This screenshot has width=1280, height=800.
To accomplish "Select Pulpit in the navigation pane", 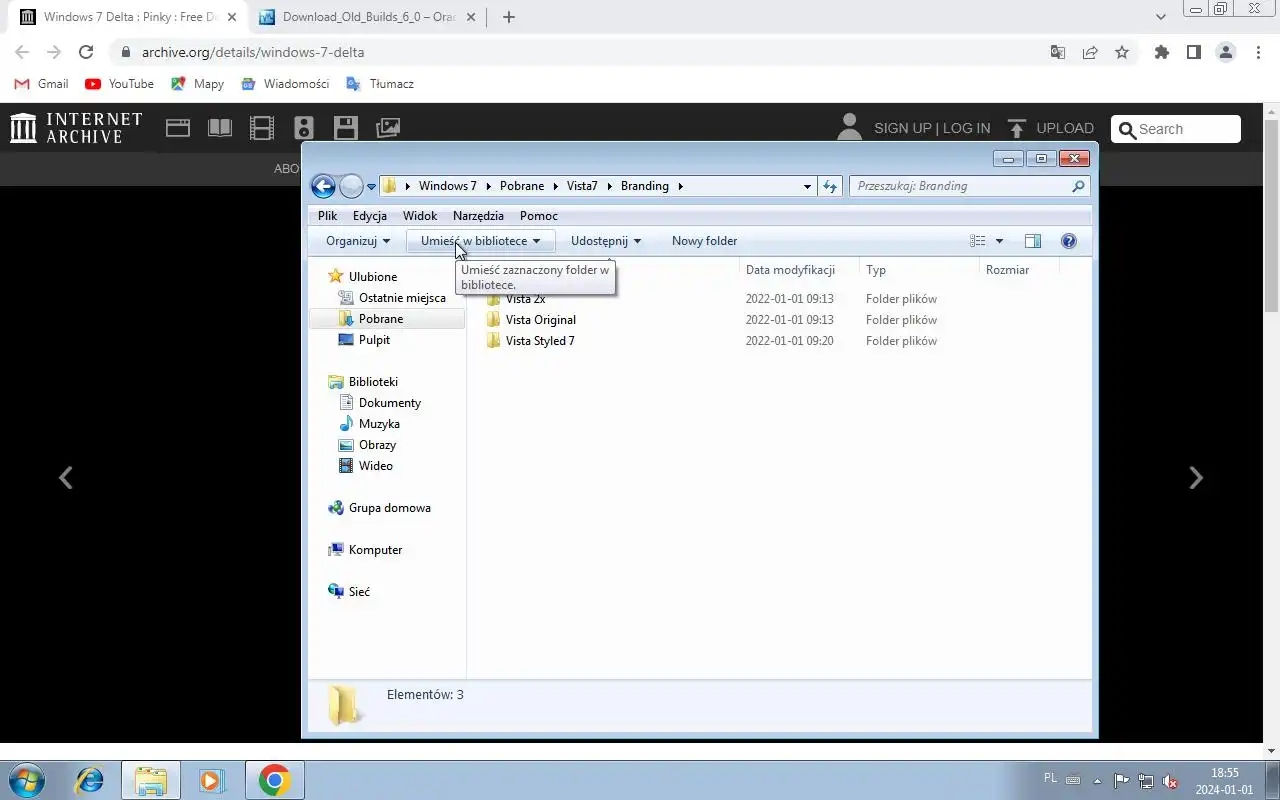I will 374,340.
